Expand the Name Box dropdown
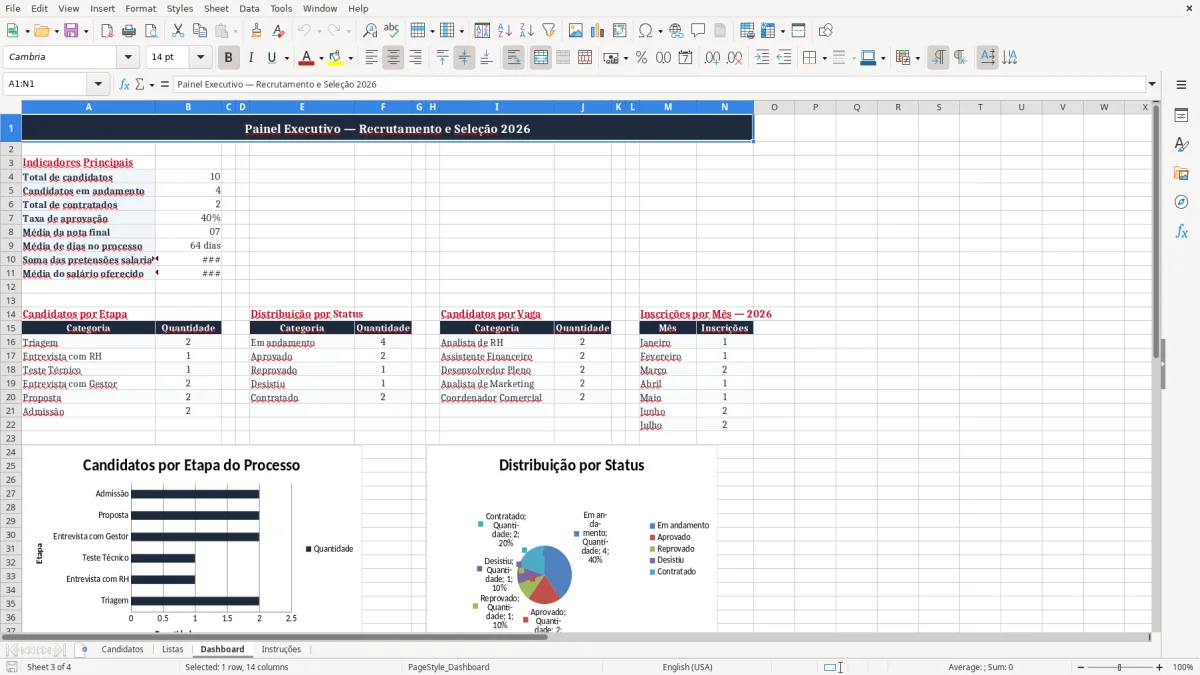 click(98, 85)
